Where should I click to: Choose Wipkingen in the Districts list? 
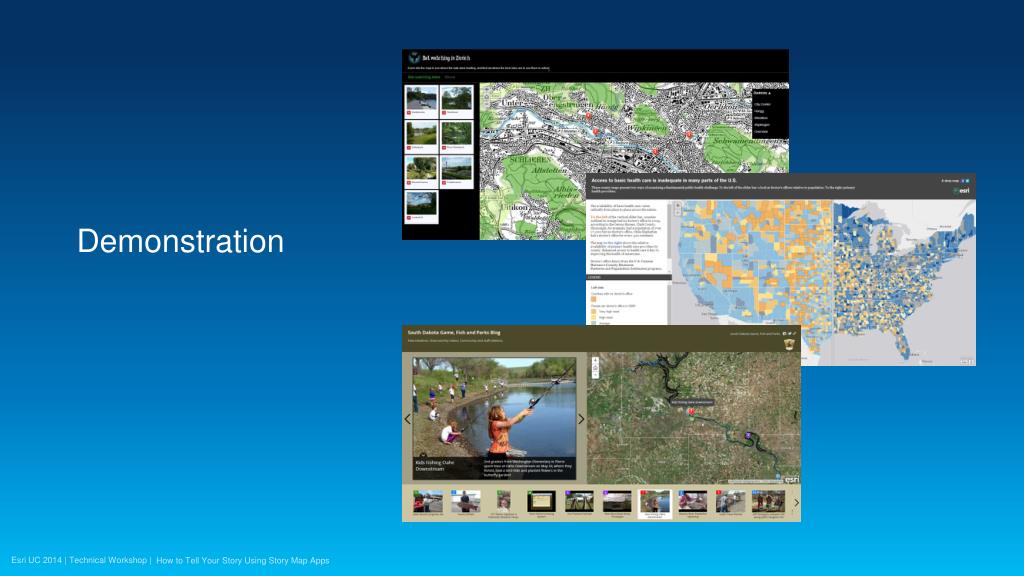pyautogui.click(x=762, y=124)
